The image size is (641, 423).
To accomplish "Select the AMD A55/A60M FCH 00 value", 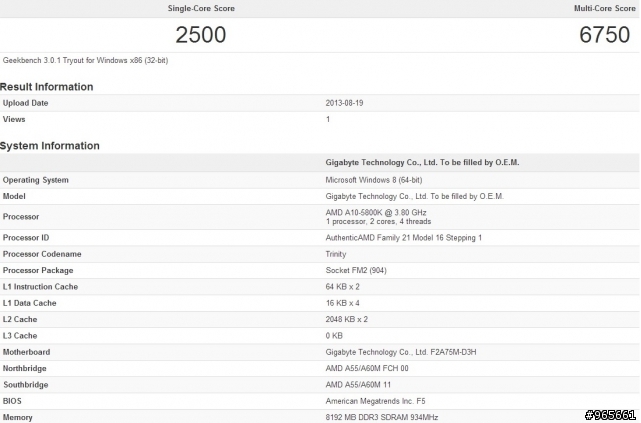I will click(367, 369).
